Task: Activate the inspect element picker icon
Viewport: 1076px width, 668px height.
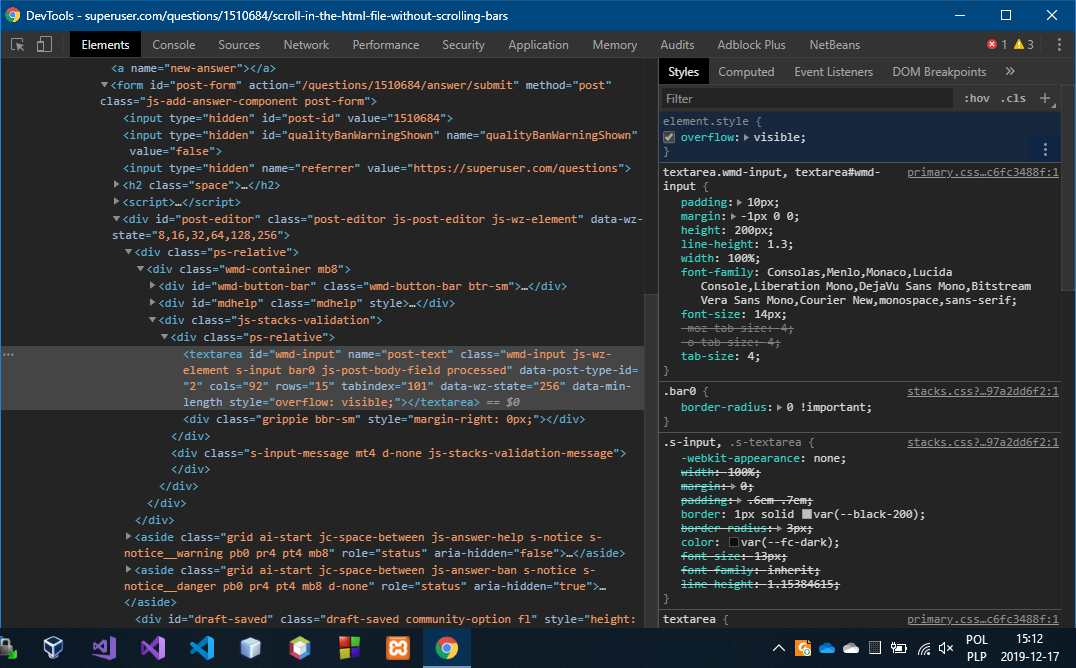Action: point(18,45)
